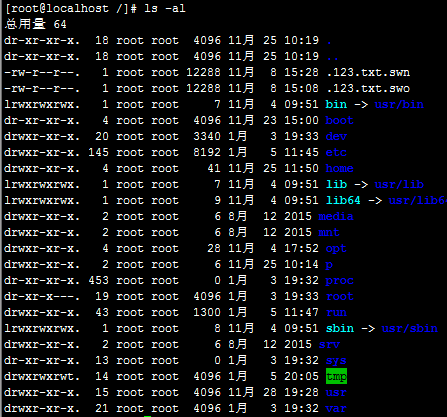Click the sbin symlink name
This screenshot has height=417, width=447.
(x=339, y=328)
